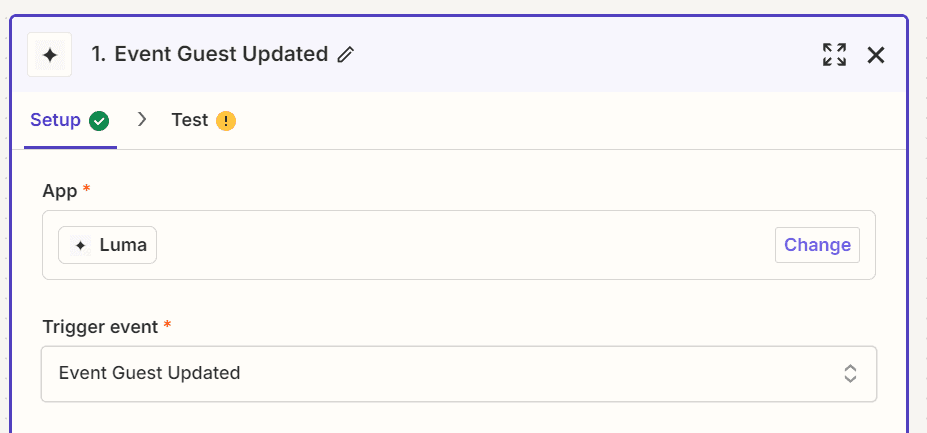Open the Trigger event dropdown
Screen dimensions: 927x433
click(459, 374)
